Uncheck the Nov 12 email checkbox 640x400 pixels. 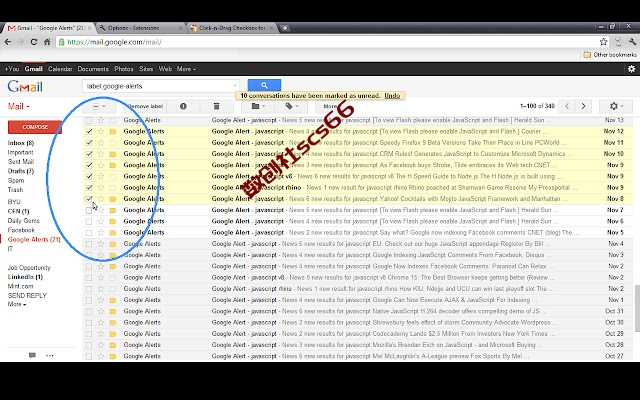89,131
